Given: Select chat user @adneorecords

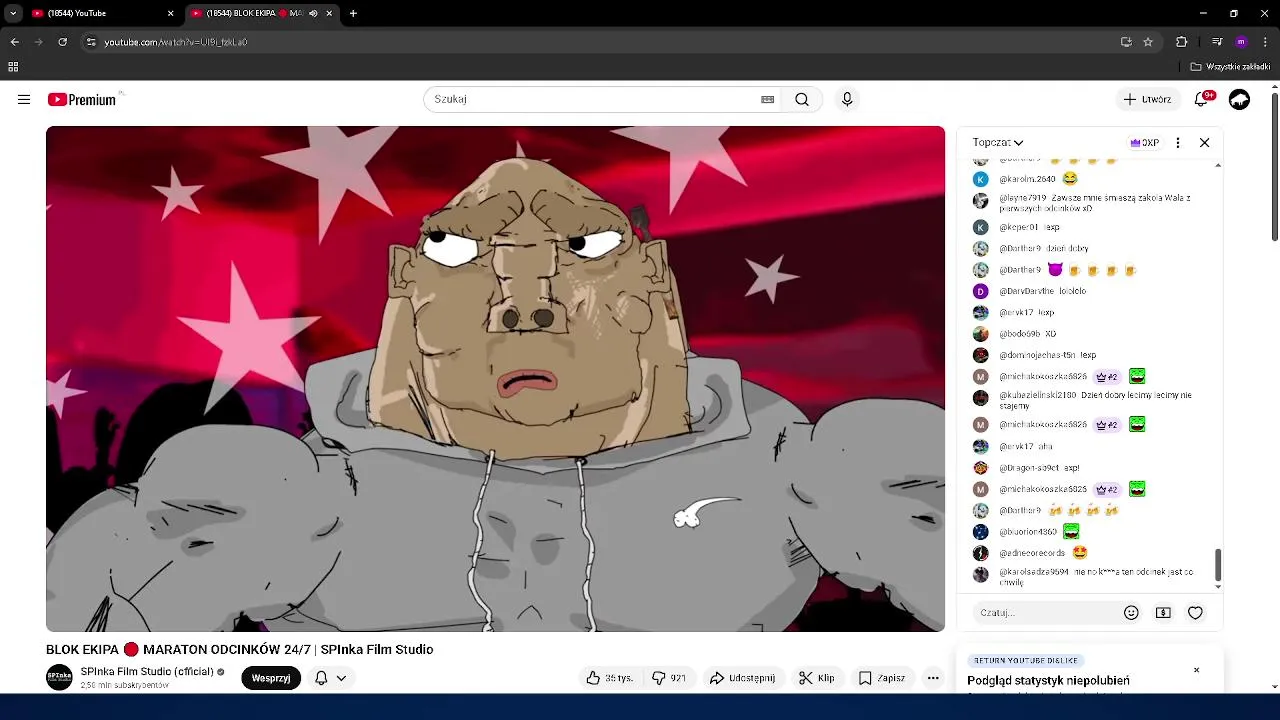Looking at the screenshot, I should click(1032, 553).
